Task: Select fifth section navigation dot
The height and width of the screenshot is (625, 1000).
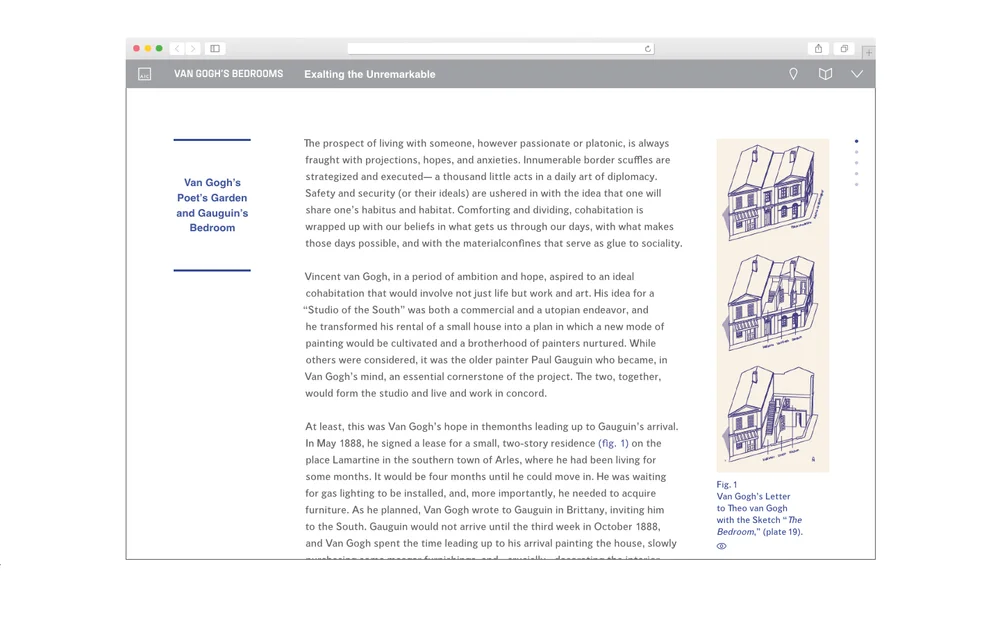Action: [x=857, y=184]
